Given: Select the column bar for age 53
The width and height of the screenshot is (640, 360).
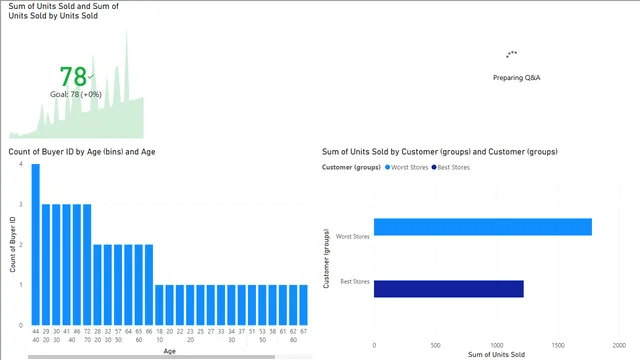Looking at the screenshot, I should click(262, 305).
